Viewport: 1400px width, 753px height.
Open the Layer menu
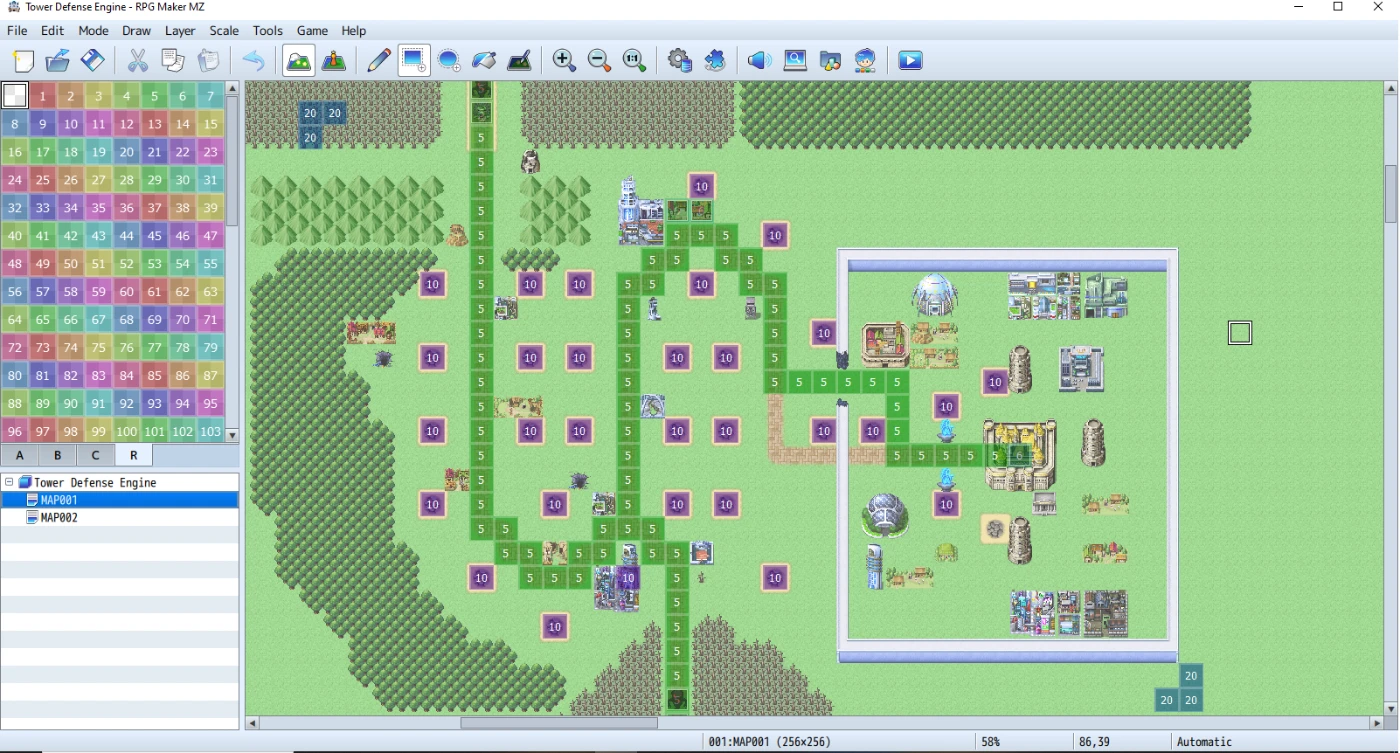(x=180, y=31)
